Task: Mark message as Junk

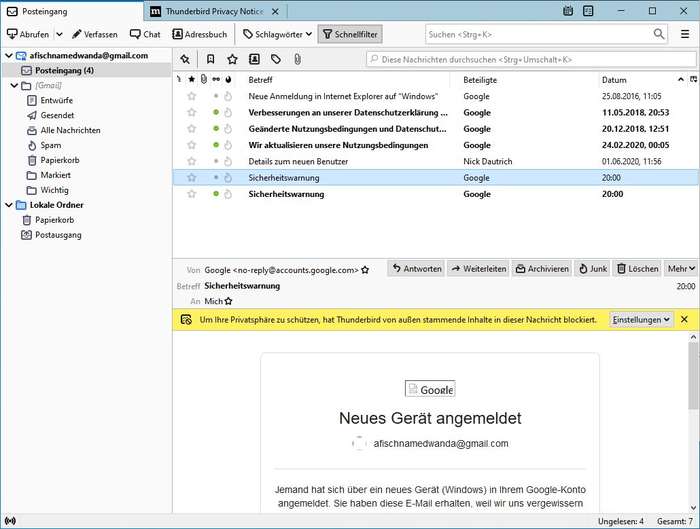Action: pos(592,269)
